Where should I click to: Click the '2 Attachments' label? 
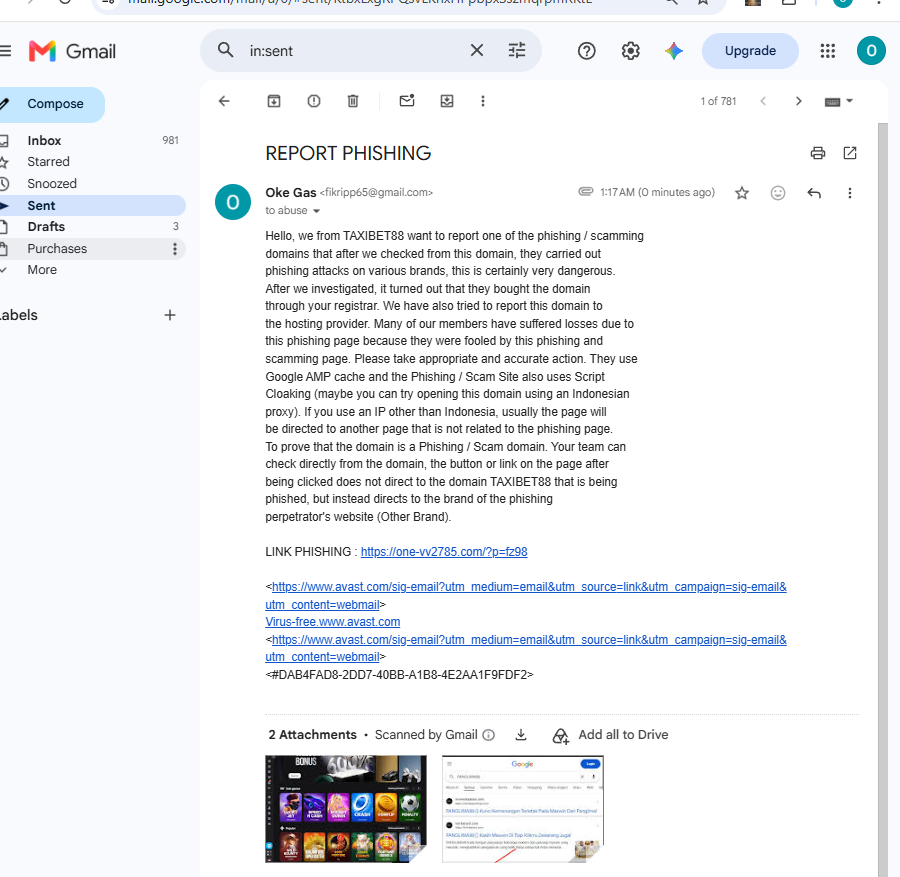click(312, 735)
